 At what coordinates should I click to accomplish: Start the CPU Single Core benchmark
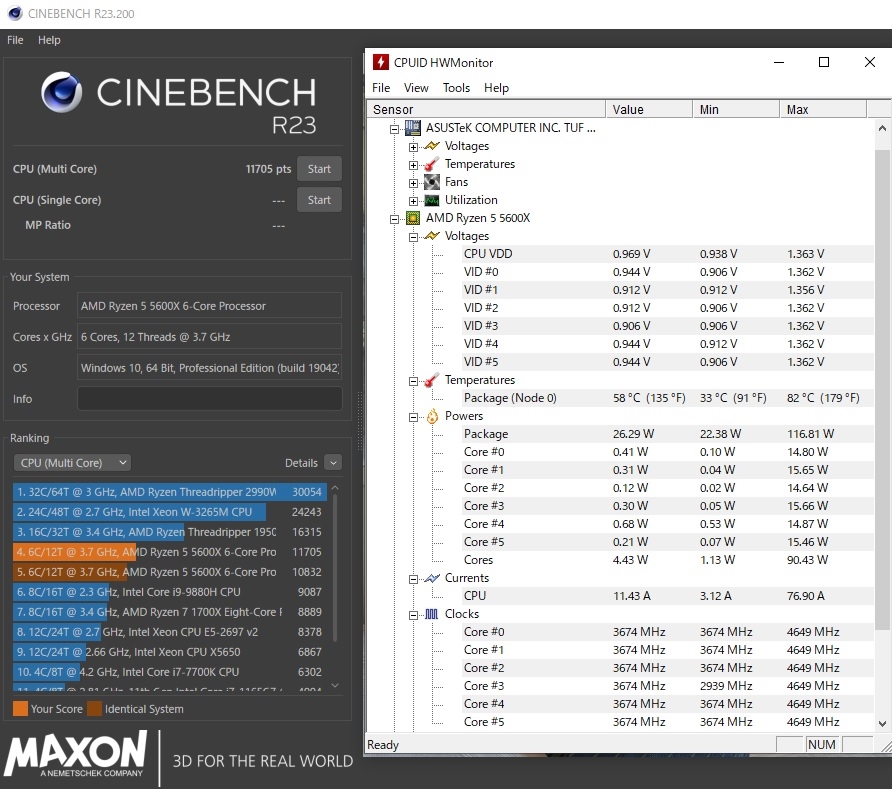click(319, 200)
